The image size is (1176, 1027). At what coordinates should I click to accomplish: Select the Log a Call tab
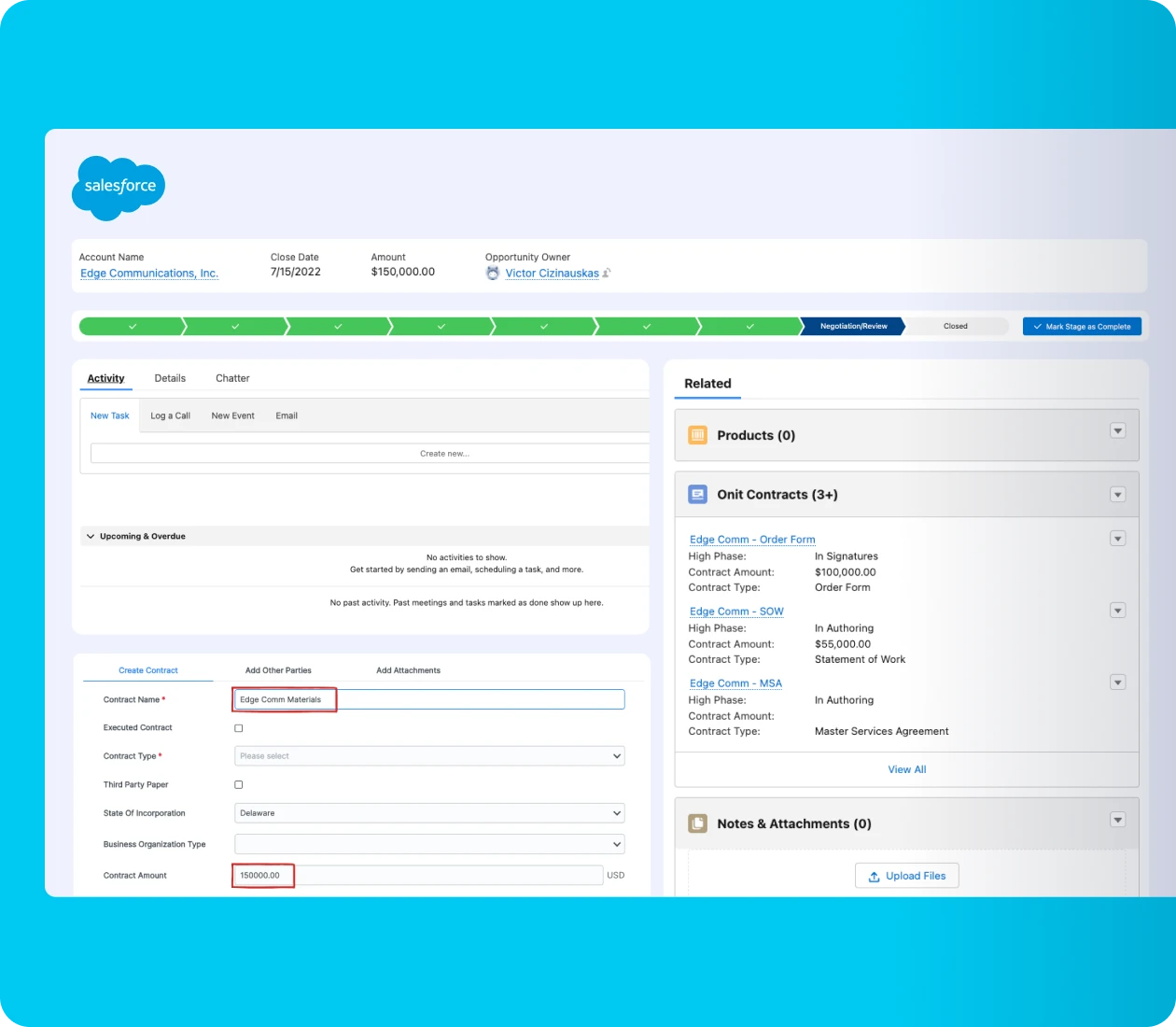tap(171, 416)
